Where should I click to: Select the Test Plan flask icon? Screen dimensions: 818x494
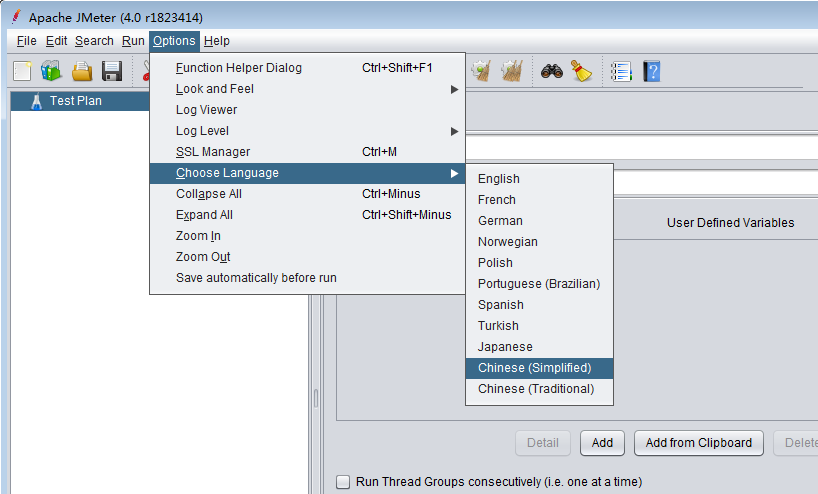(x=37, y=101)
